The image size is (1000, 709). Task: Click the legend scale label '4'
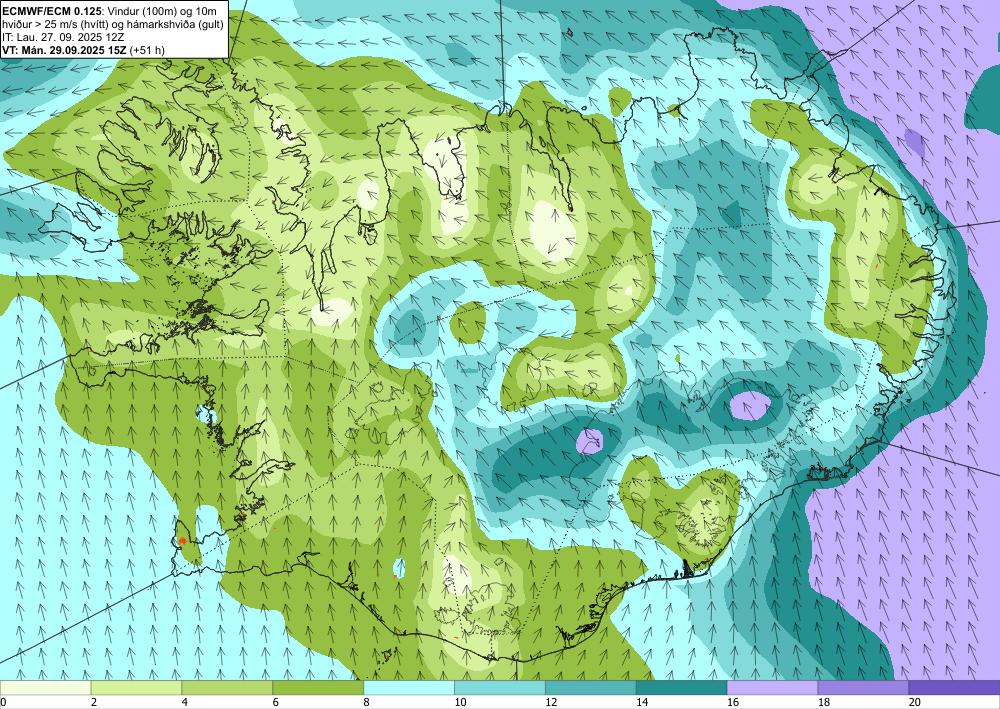(184, 703)
